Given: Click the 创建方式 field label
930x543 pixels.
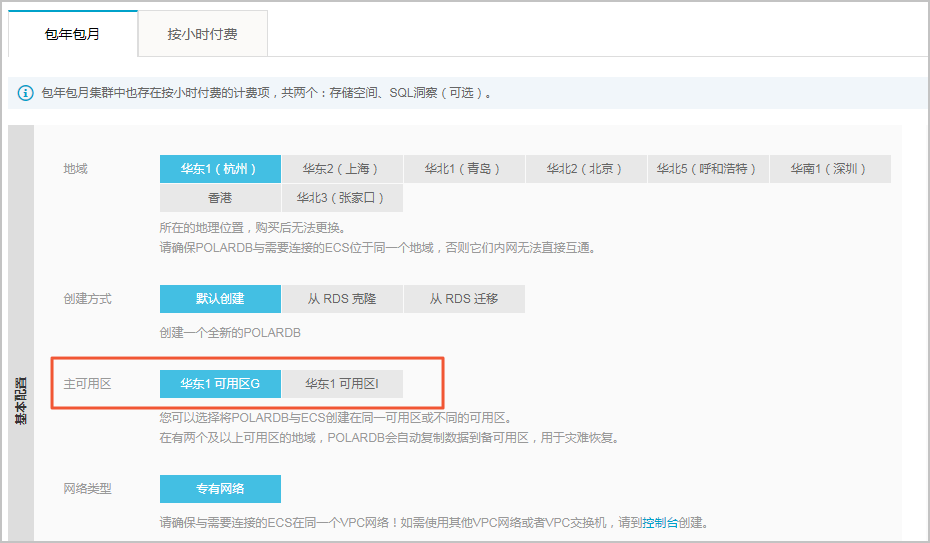Looking at the screenshot, I should pyautogui.click(x=87, y=299).
